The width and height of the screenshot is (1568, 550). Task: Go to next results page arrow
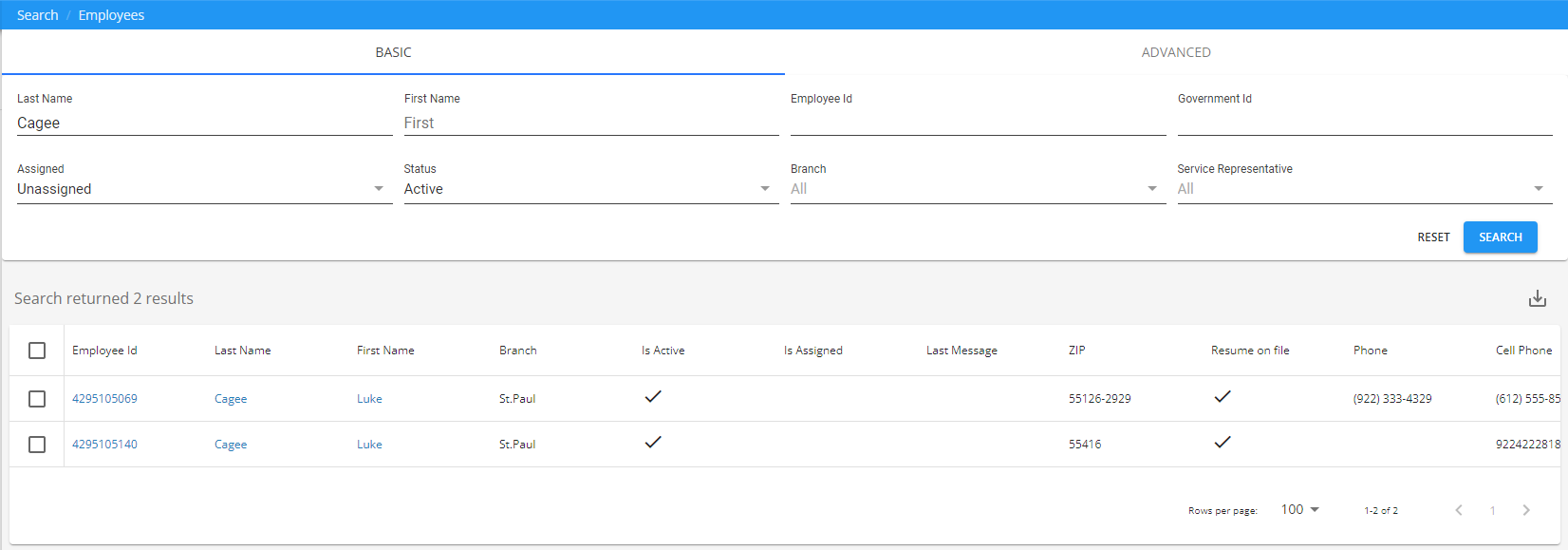point(1525,510)
